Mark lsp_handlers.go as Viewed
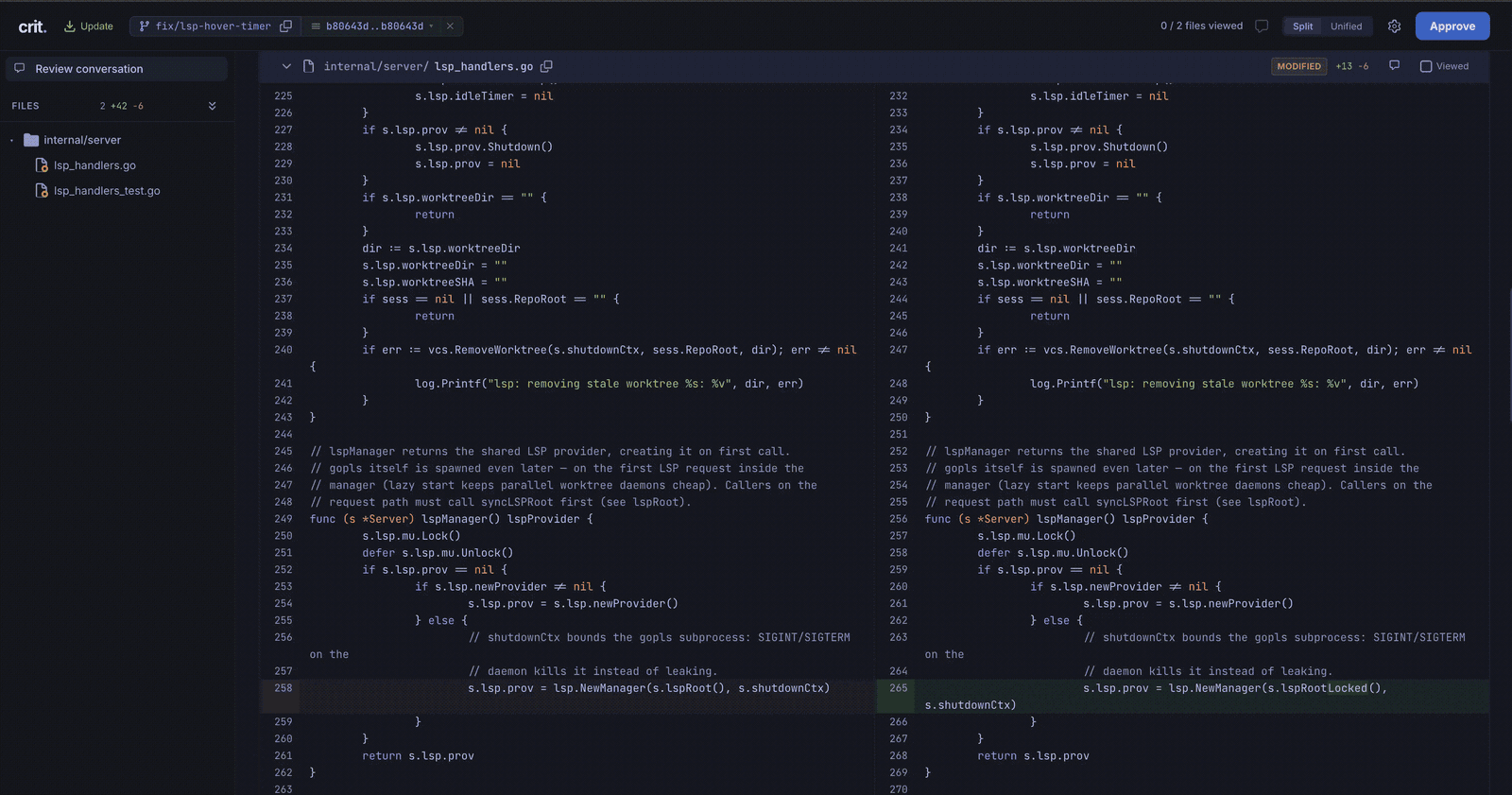Viewport: 1512px width, 795px height. click(1444, 66)
